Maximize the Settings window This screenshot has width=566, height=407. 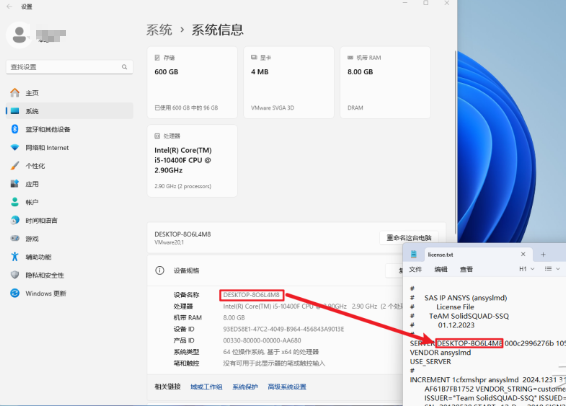tap(426, 3)
